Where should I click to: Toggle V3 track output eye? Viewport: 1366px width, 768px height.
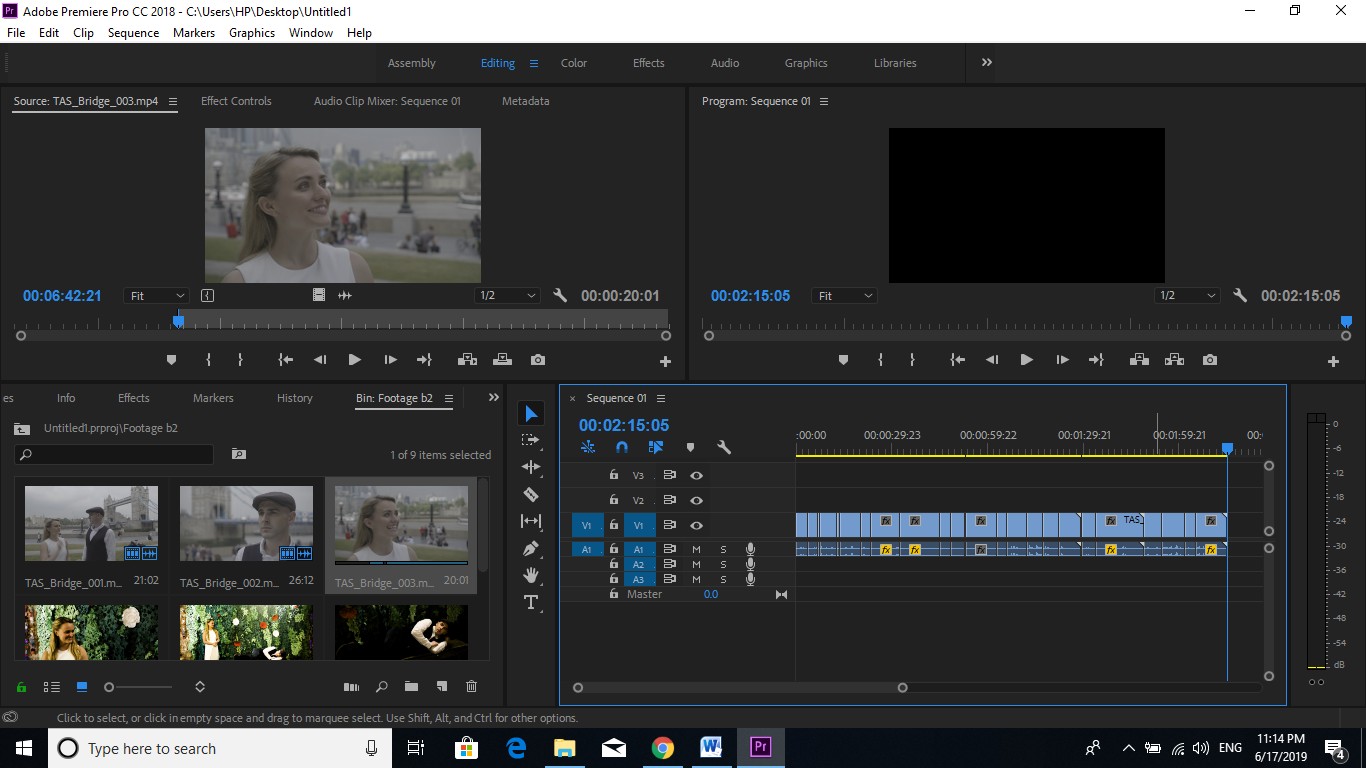(696, 476)
